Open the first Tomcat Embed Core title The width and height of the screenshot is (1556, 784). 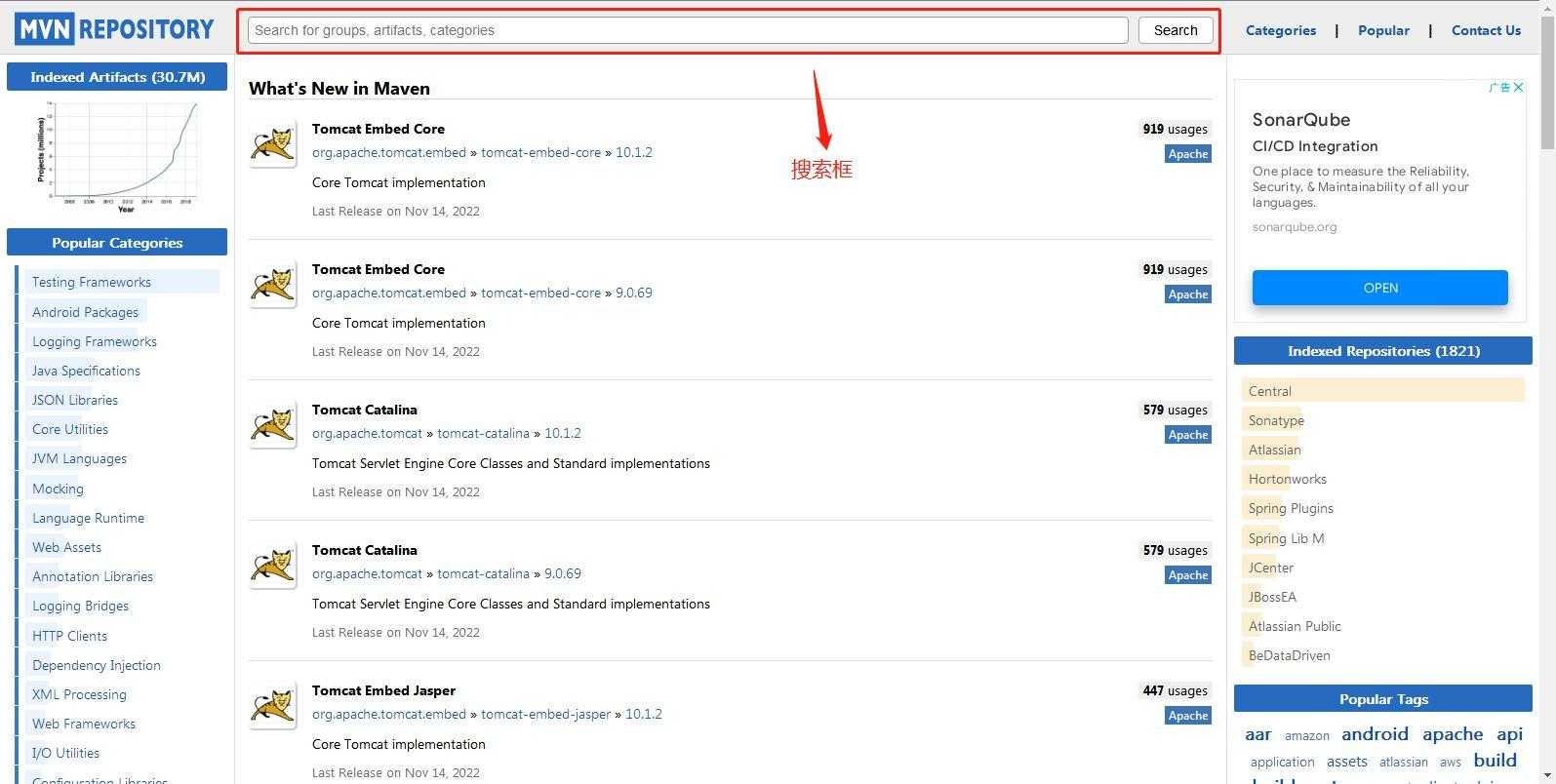tap(379, 129)
